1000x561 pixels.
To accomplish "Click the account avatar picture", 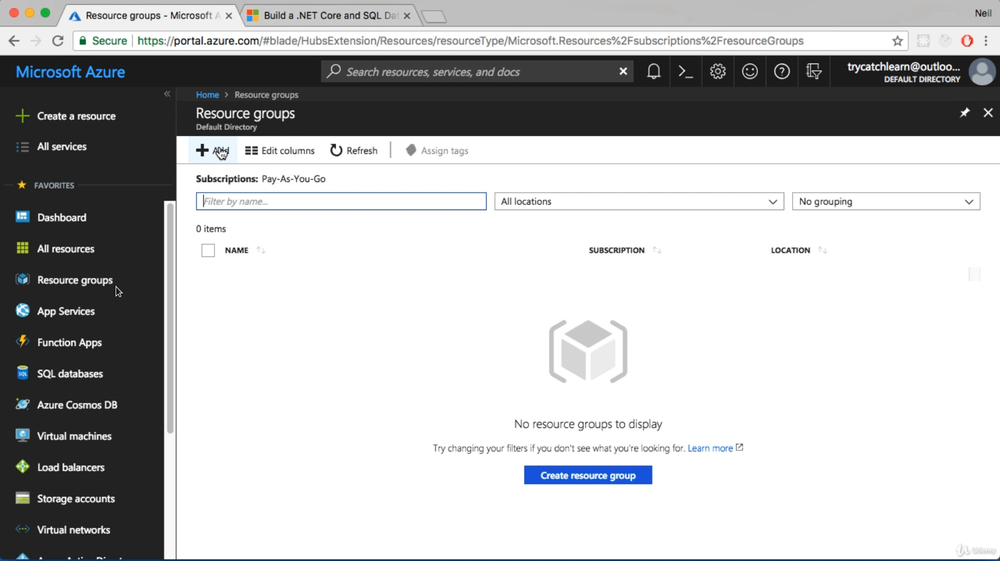I will pos(982,71).
